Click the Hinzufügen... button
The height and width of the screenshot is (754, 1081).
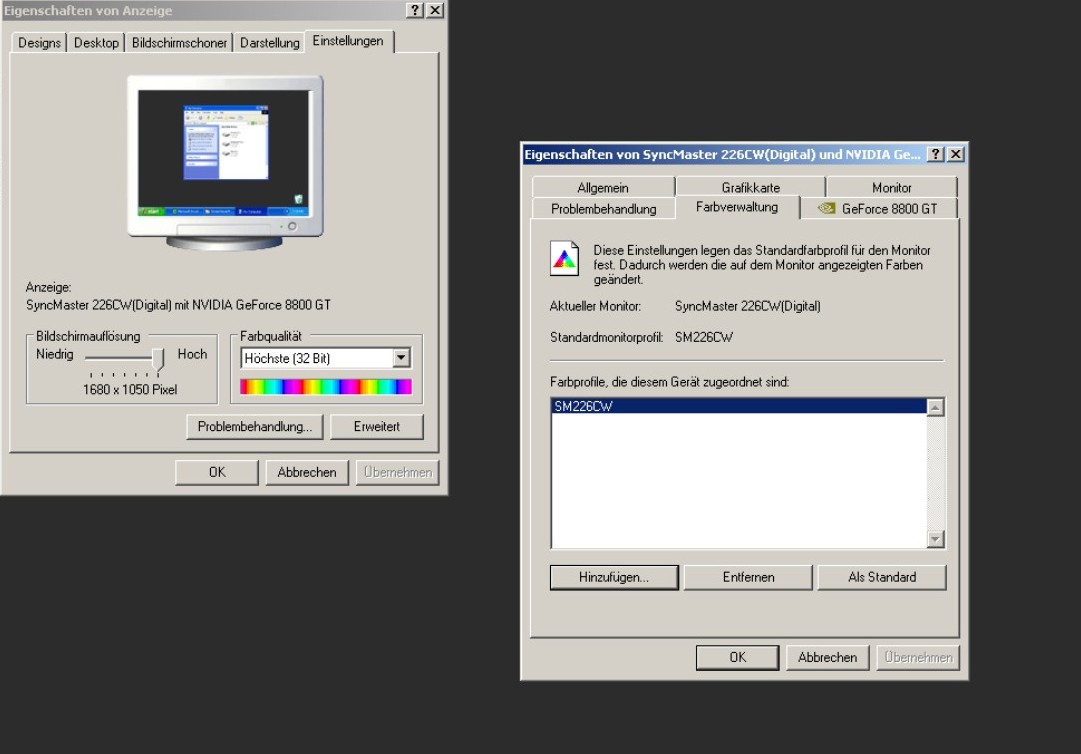point(614,577)
